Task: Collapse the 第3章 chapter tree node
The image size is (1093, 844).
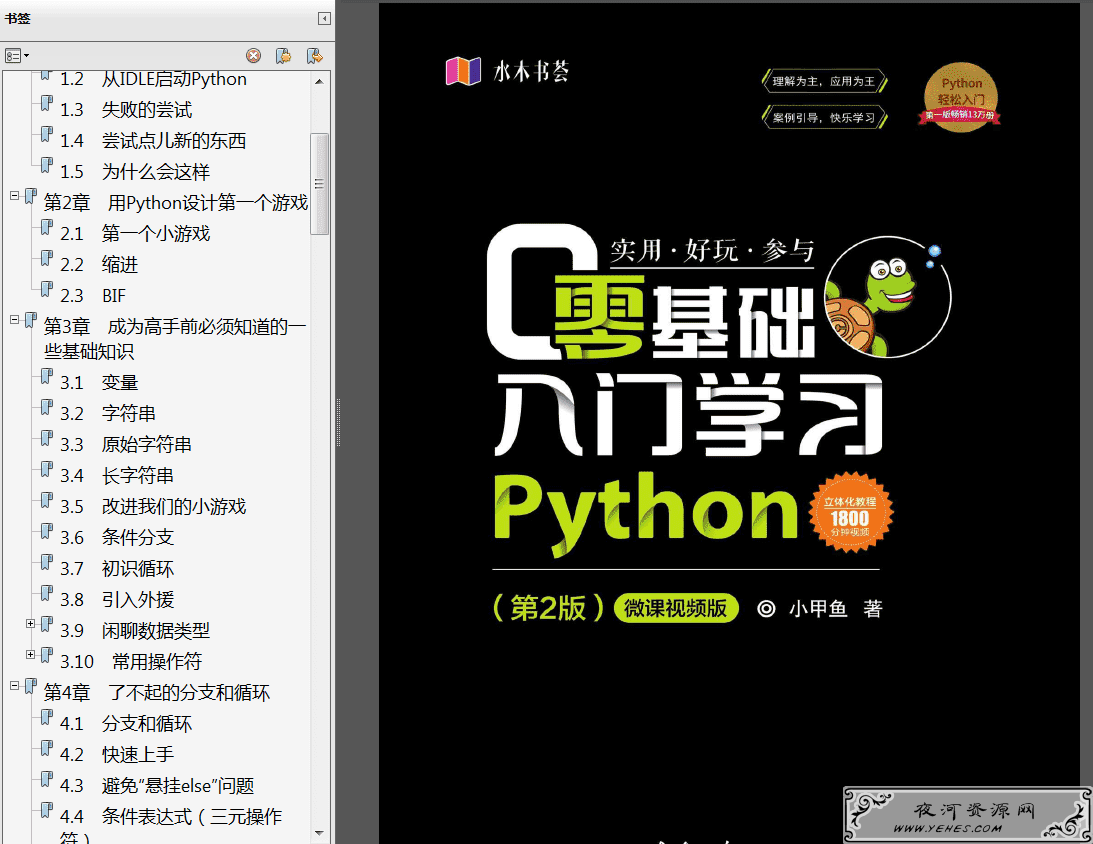Action: [x=14, y=320]
